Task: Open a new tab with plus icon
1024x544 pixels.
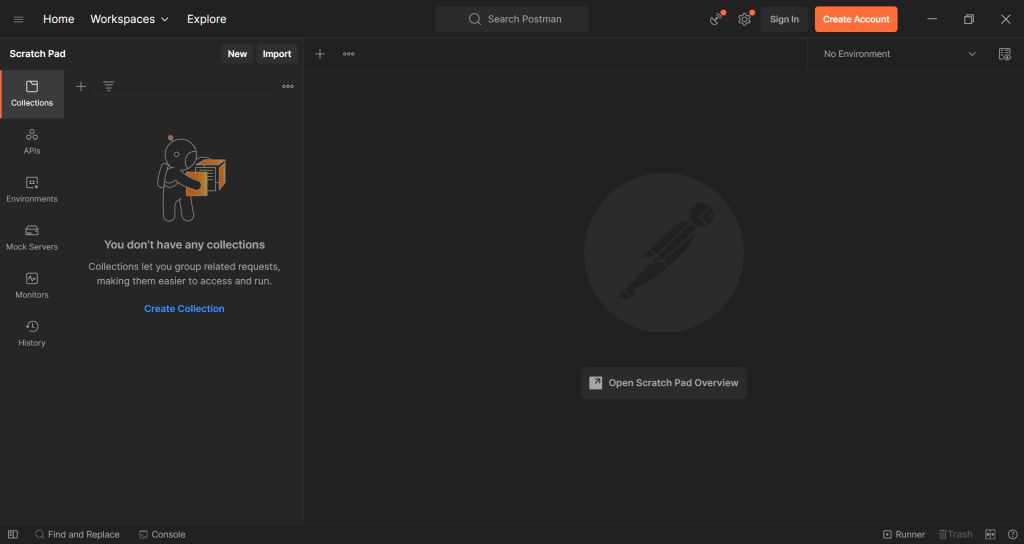Action: pyautogui.click(x=319, y=54)
